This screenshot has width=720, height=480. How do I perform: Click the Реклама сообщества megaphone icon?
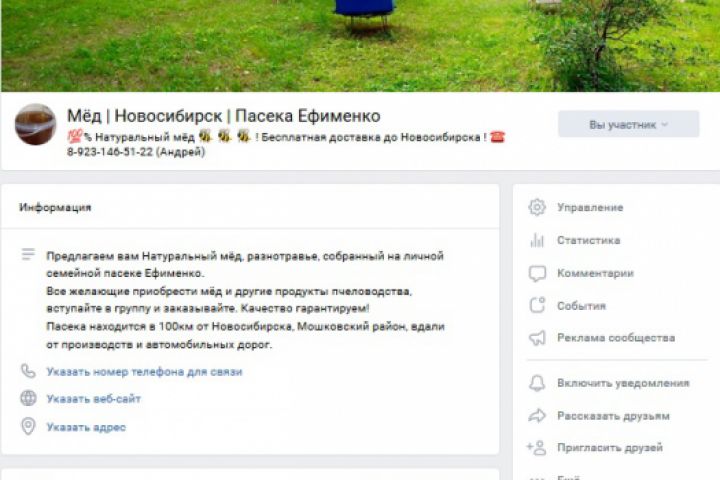click(x=537, y=338)
